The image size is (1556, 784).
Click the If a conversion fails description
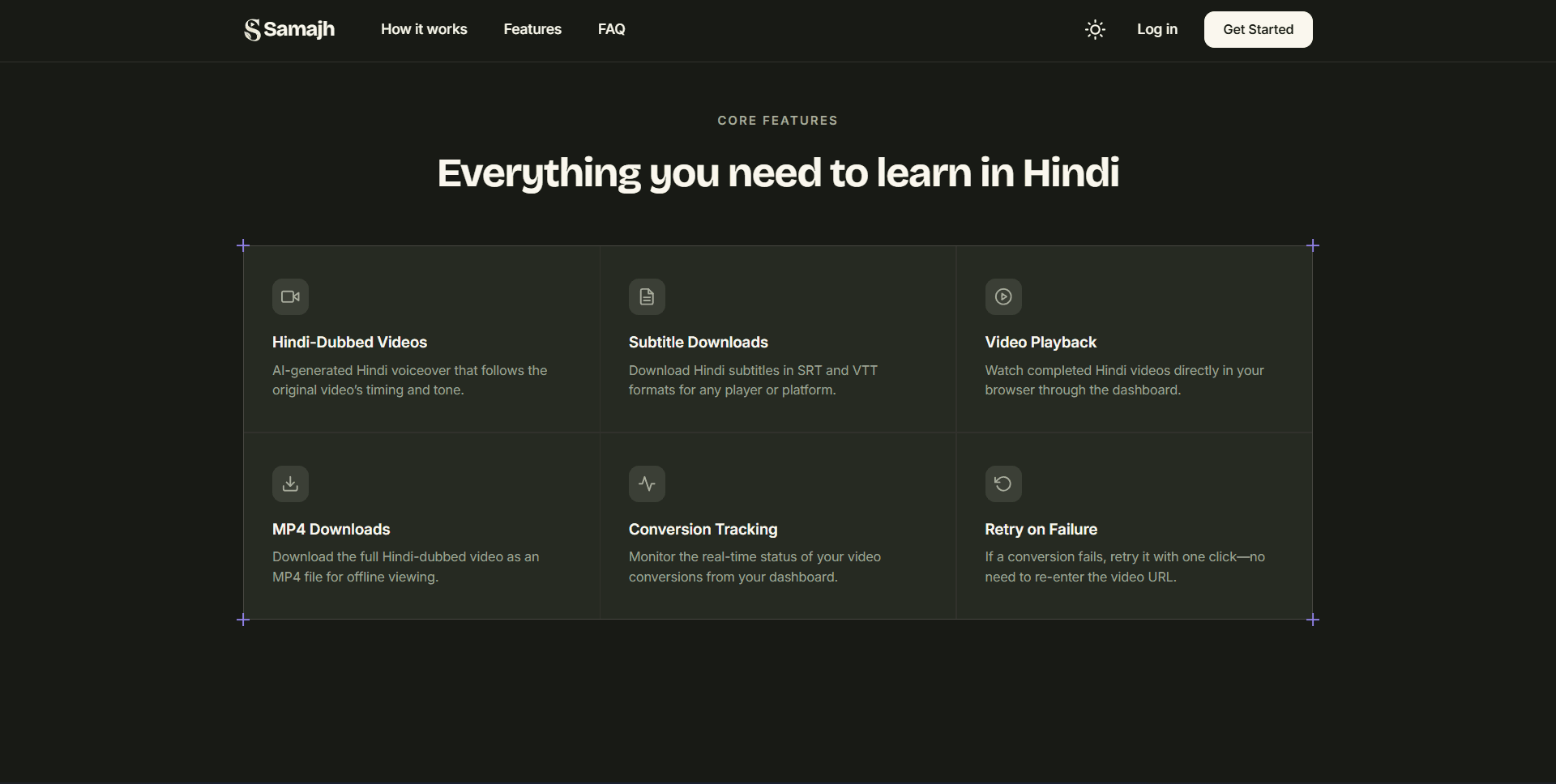[x=1125, y=567]
